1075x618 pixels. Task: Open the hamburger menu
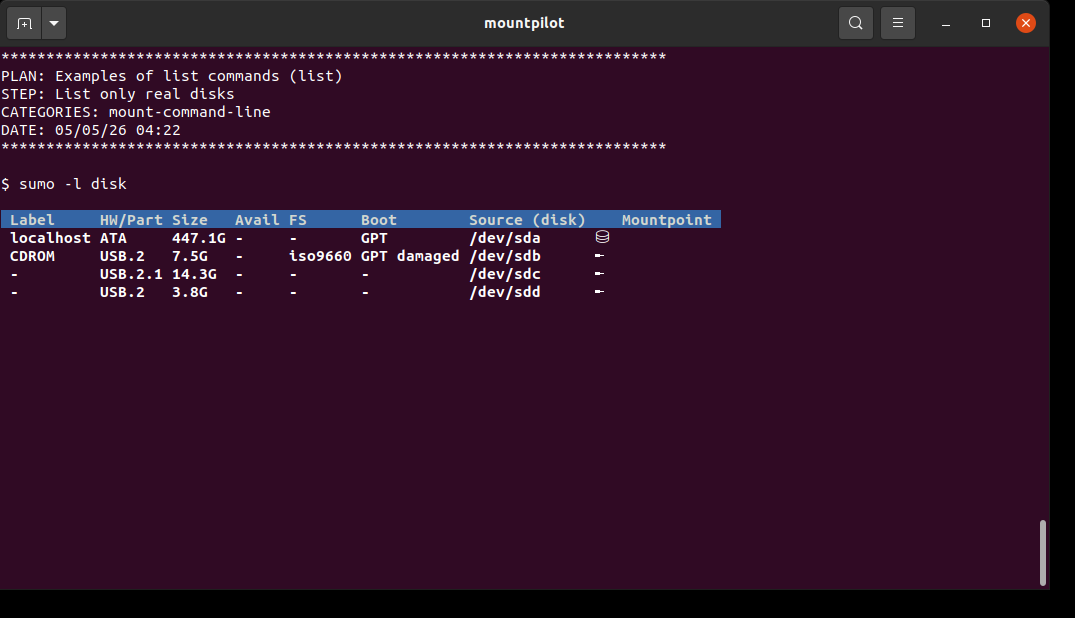(897, 23)
